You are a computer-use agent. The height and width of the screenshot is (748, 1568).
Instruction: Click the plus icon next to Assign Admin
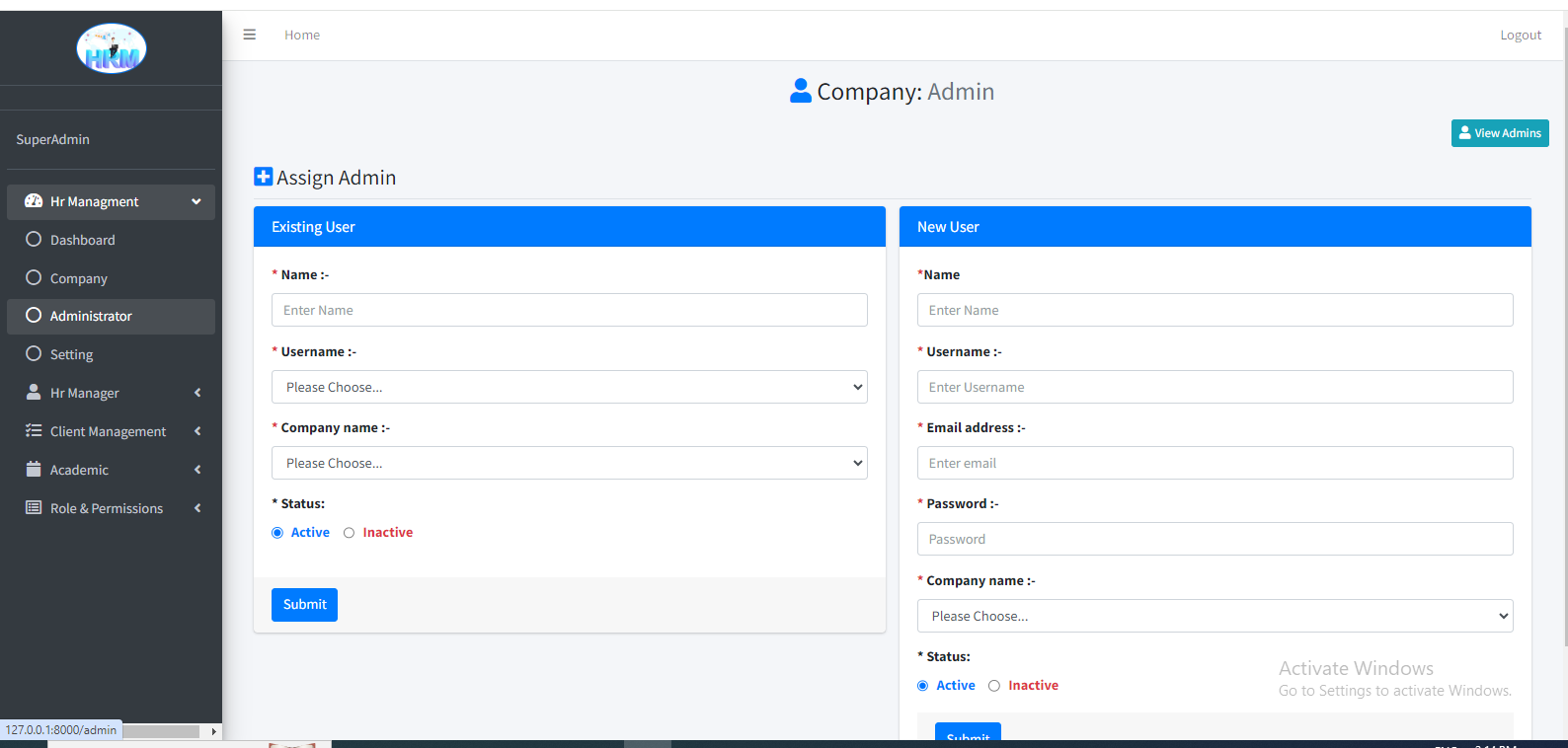(x=264, y=177)
